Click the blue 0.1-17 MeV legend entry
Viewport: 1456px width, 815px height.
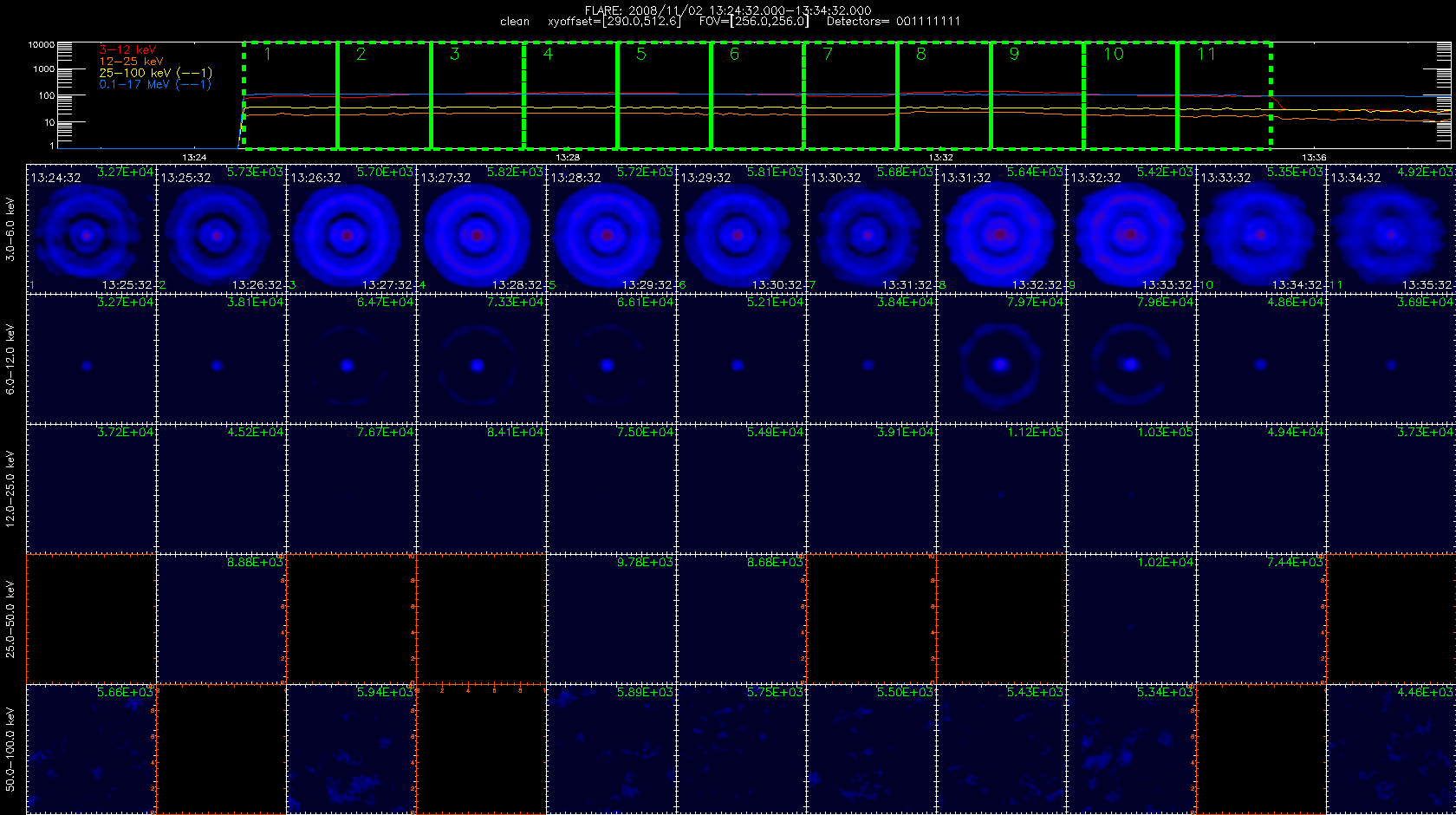pyautogui.click(x=155, y=84)
